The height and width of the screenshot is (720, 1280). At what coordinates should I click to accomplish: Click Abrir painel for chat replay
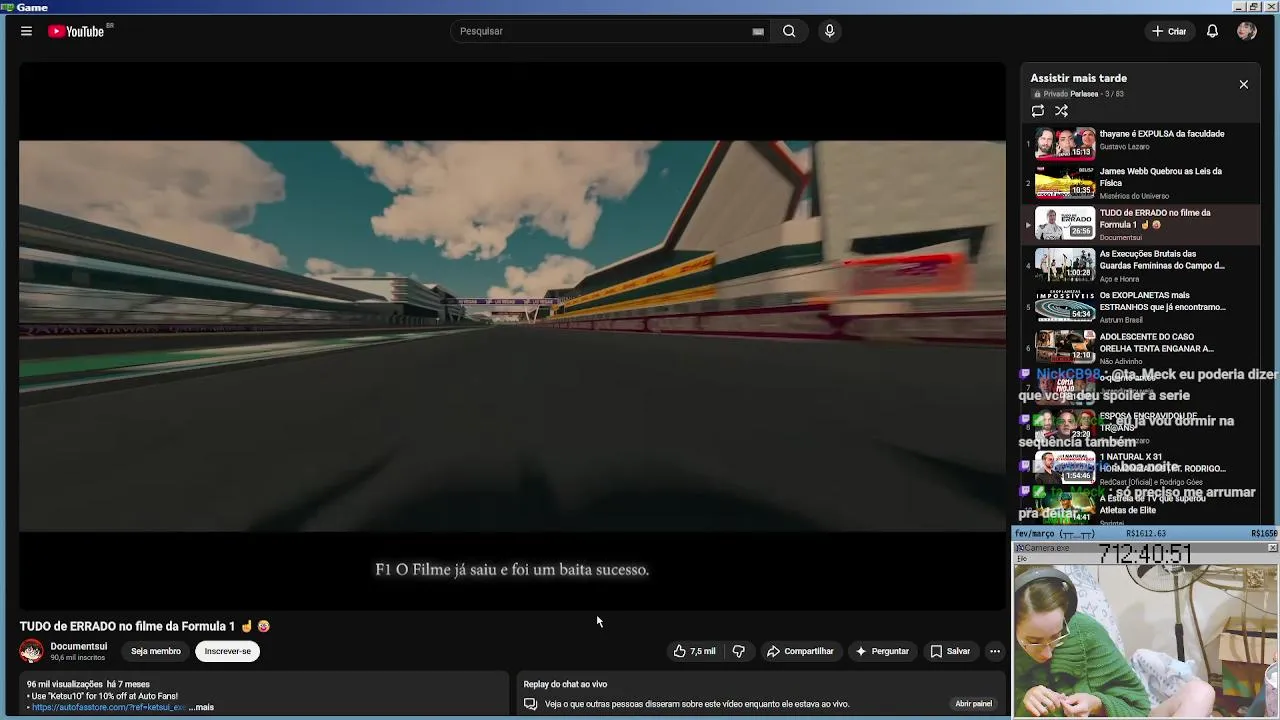click(x=973, y=704)
